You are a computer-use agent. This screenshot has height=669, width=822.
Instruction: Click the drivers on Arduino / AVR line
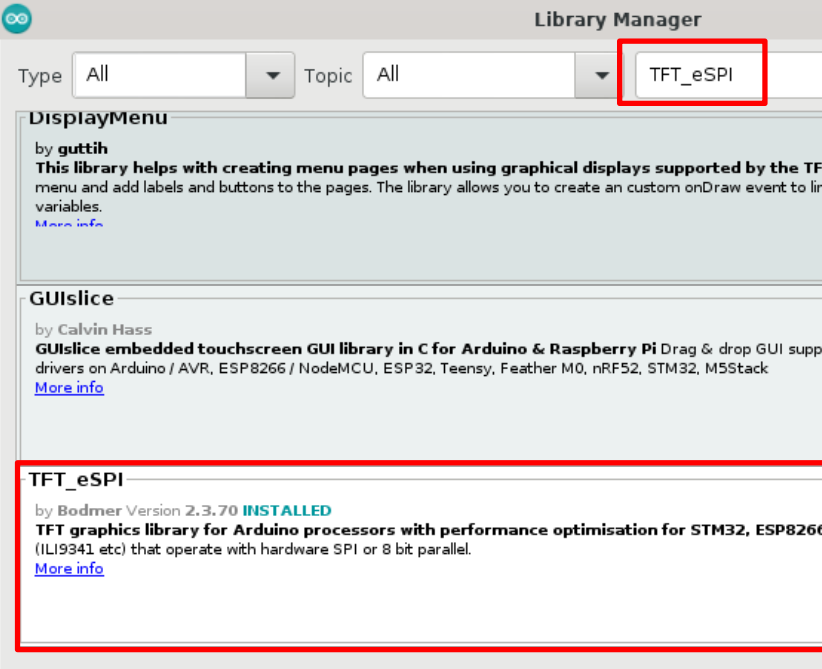402,368
